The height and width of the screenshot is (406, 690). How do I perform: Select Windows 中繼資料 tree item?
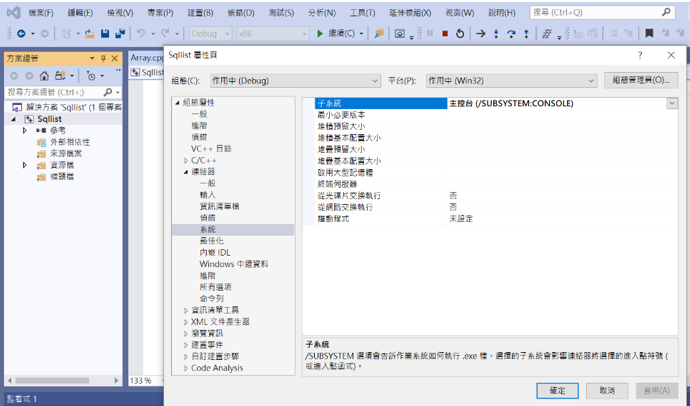(x=234, y=264)
